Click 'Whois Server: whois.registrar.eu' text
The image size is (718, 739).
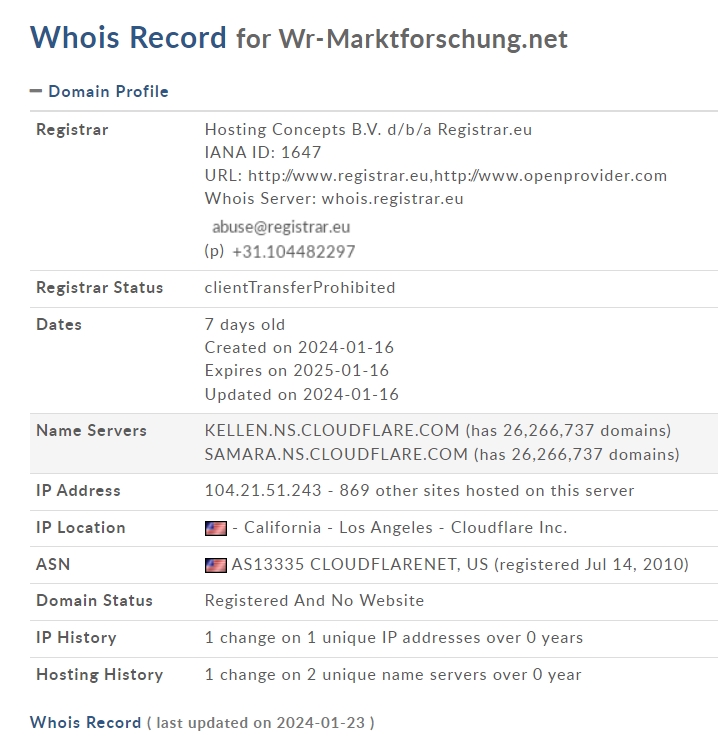(334, 198)
